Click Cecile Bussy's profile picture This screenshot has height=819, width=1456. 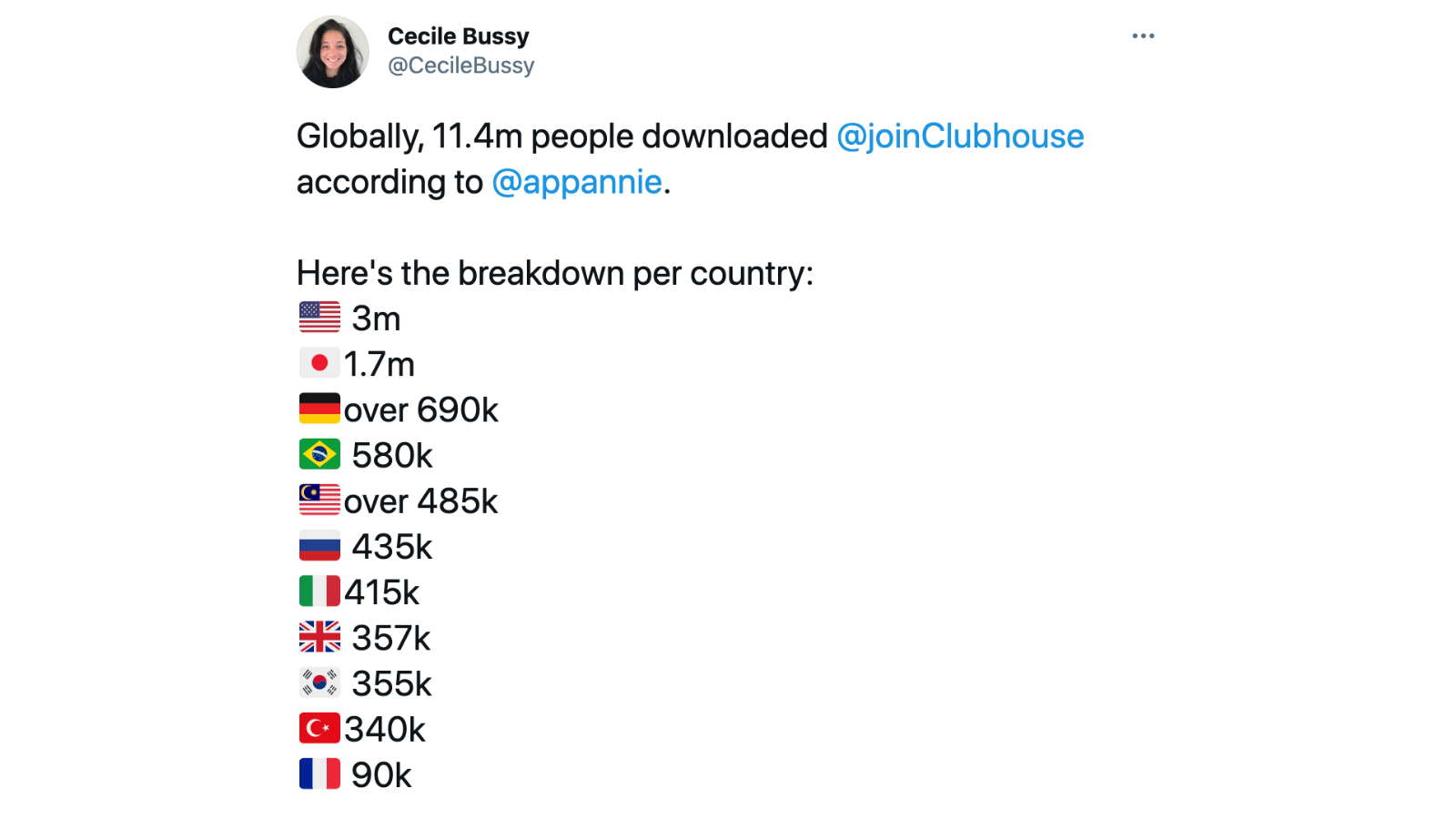[x=333, y=52]
